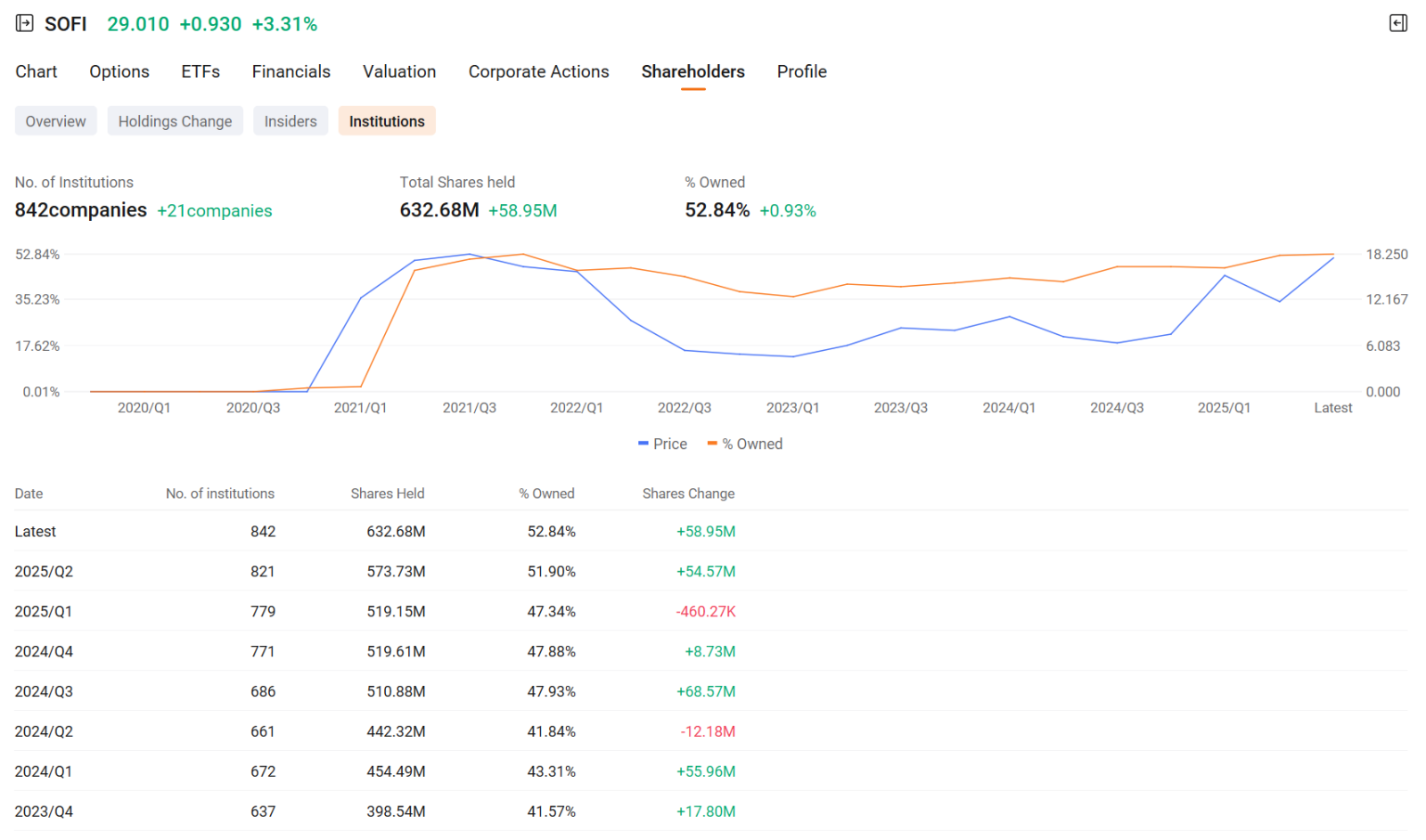Click the 573.73M shares held value
The height and width of the screenshot is (840, 1426).
tap(397, 572)
